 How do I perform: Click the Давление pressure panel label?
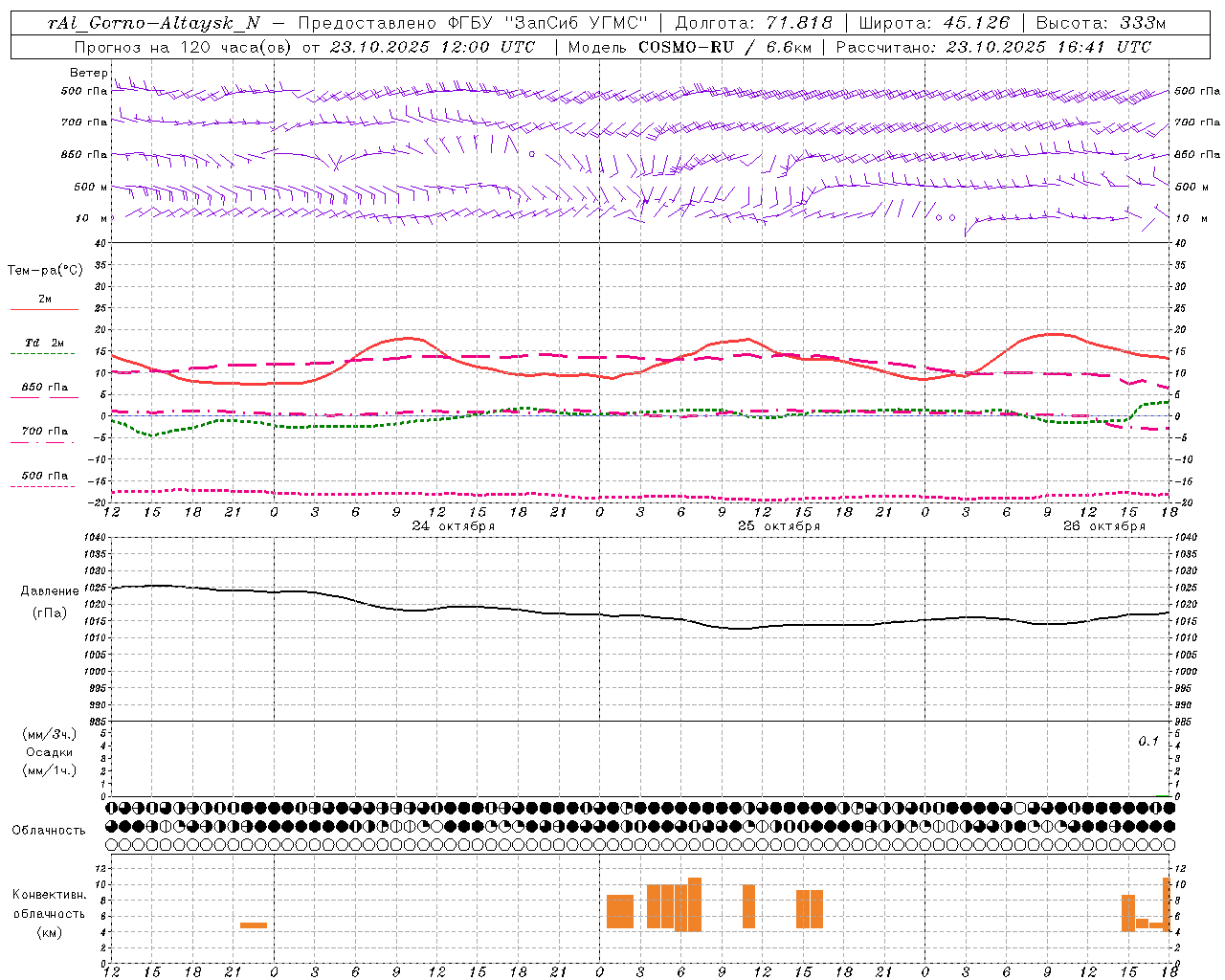(50, 591)
